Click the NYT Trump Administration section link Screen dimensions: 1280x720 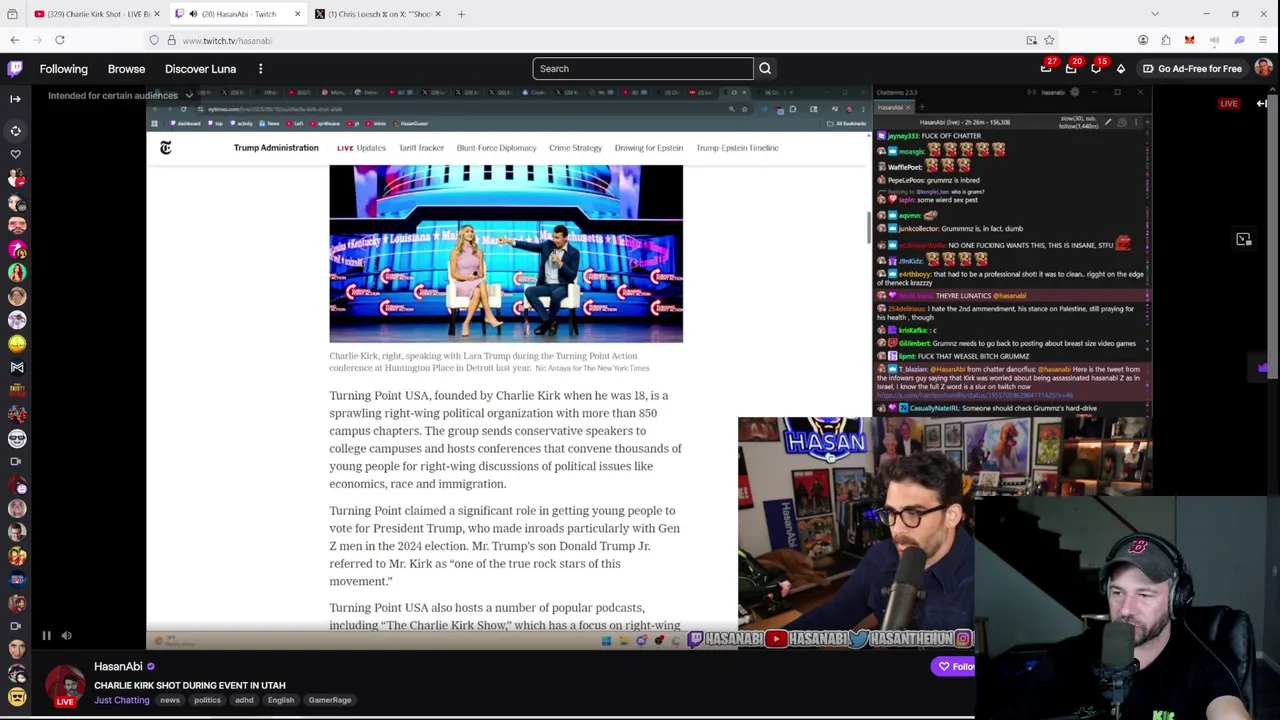(x=276, y=148)
